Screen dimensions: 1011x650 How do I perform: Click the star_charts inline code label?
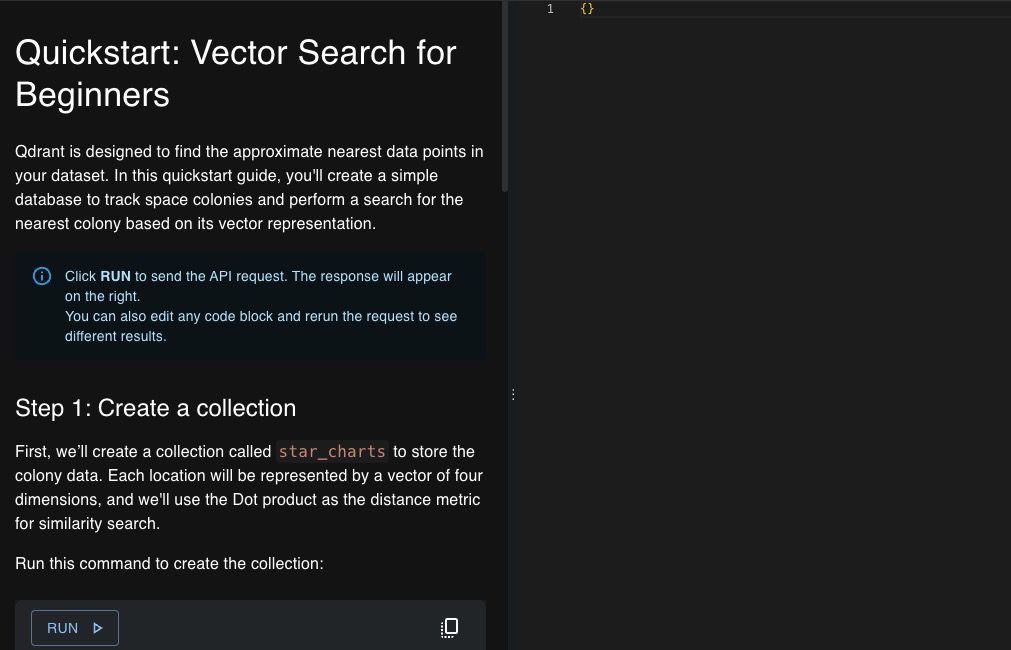point(332,451)
